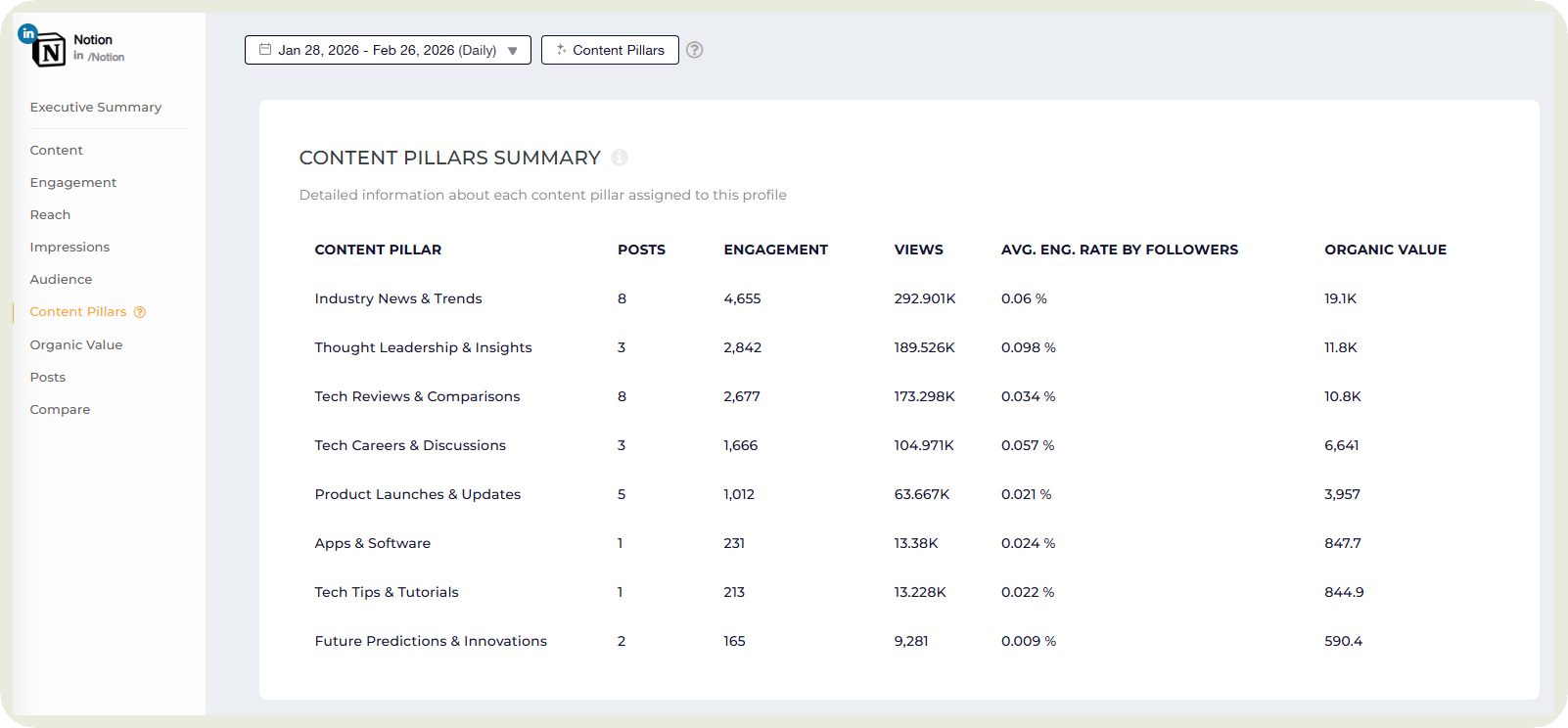
Task: Sort by CONTENT PILLAR column header
Action: pos(378,250)
